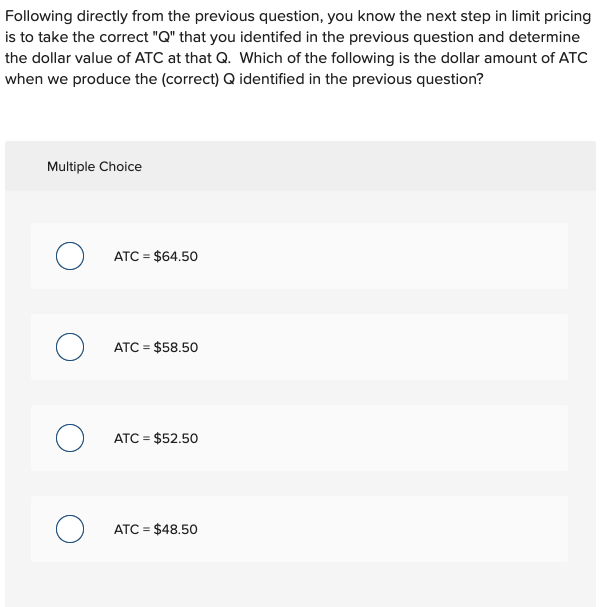Click the gray panel below the last answer
Viewport: 602px width, 607px height.
(x=300, y=585)
